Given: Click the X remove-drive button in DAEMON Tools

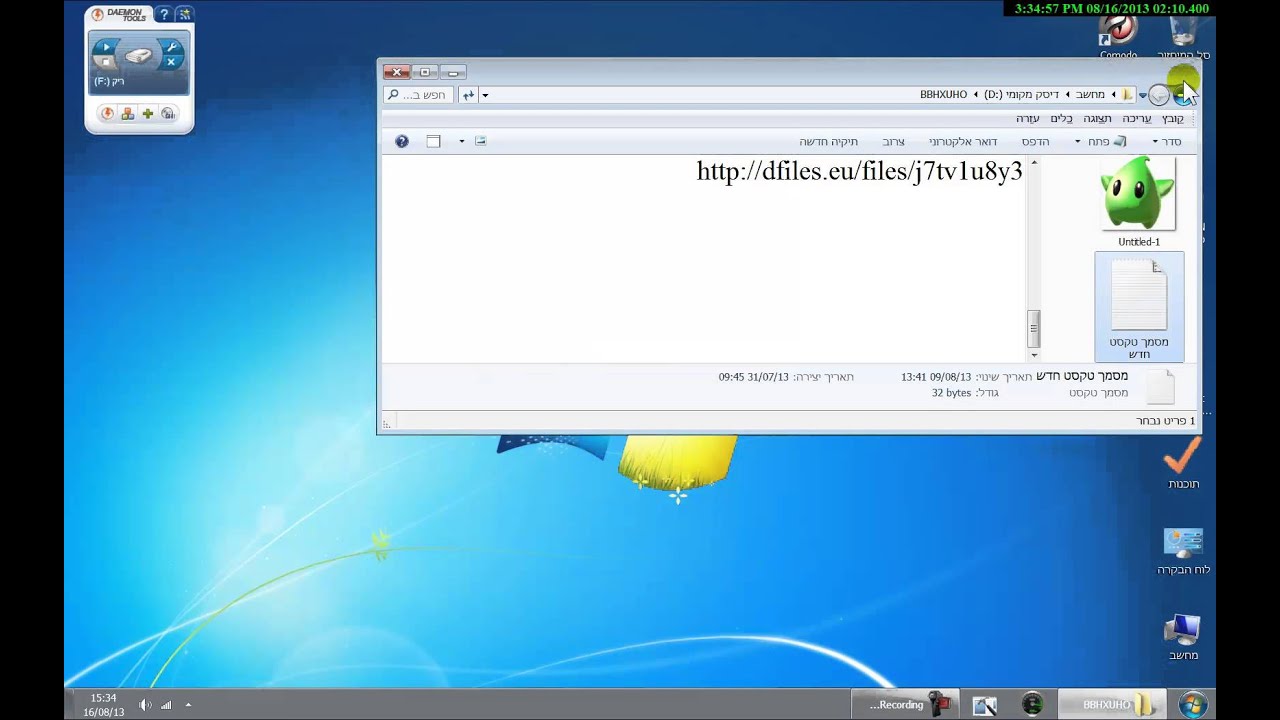Looking at the screenshot, I should (171, 62).
